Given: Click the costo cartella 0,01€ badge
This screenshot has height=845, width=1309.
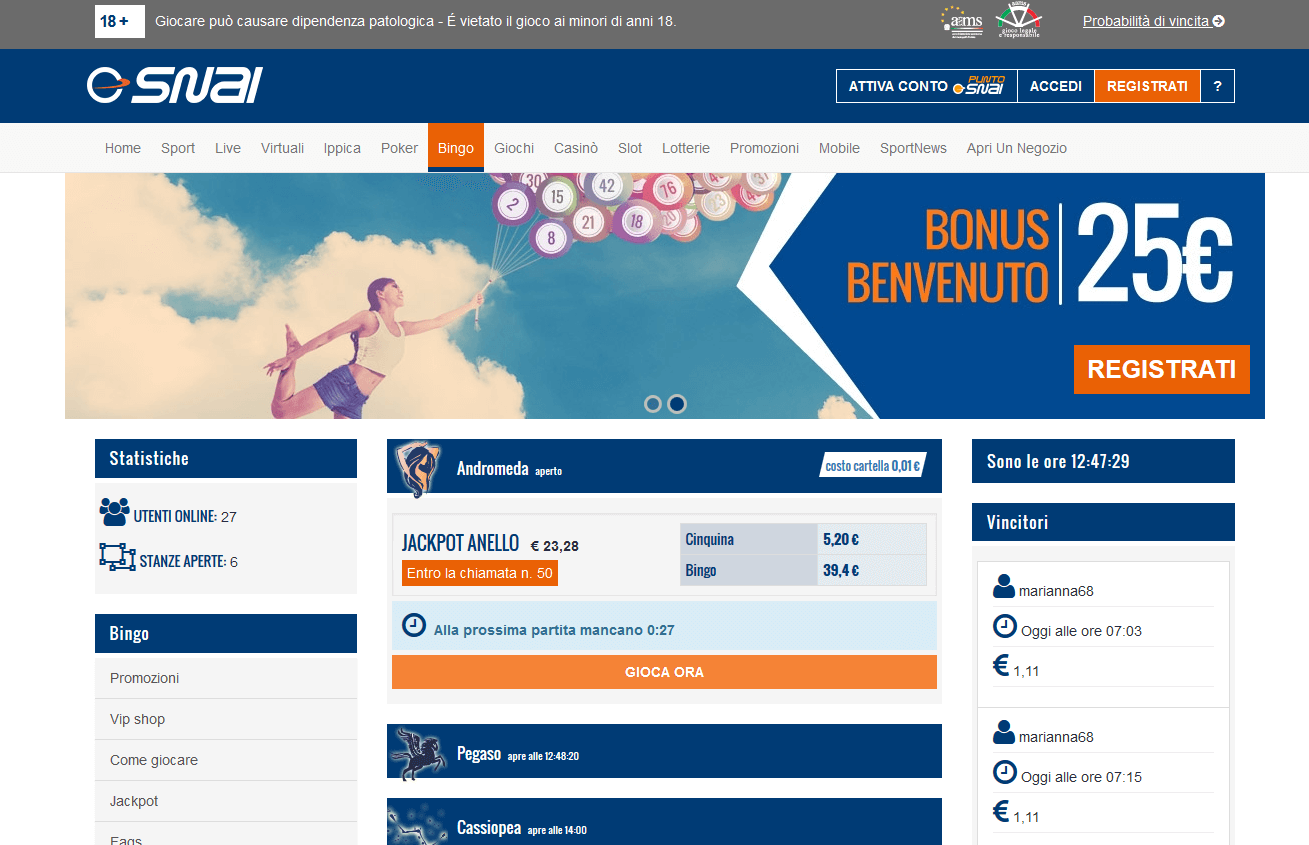Looking at the screenshot, I should (x=872, y=466).
